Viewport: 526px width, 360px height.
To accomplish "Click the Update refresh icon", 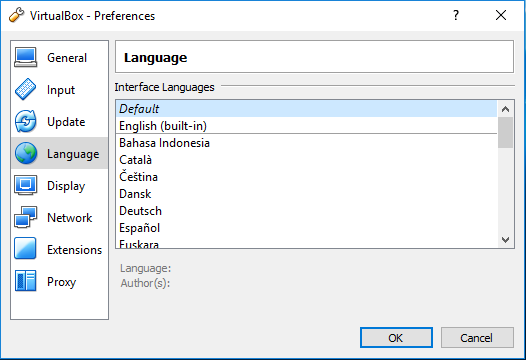I will pos(25,121).
